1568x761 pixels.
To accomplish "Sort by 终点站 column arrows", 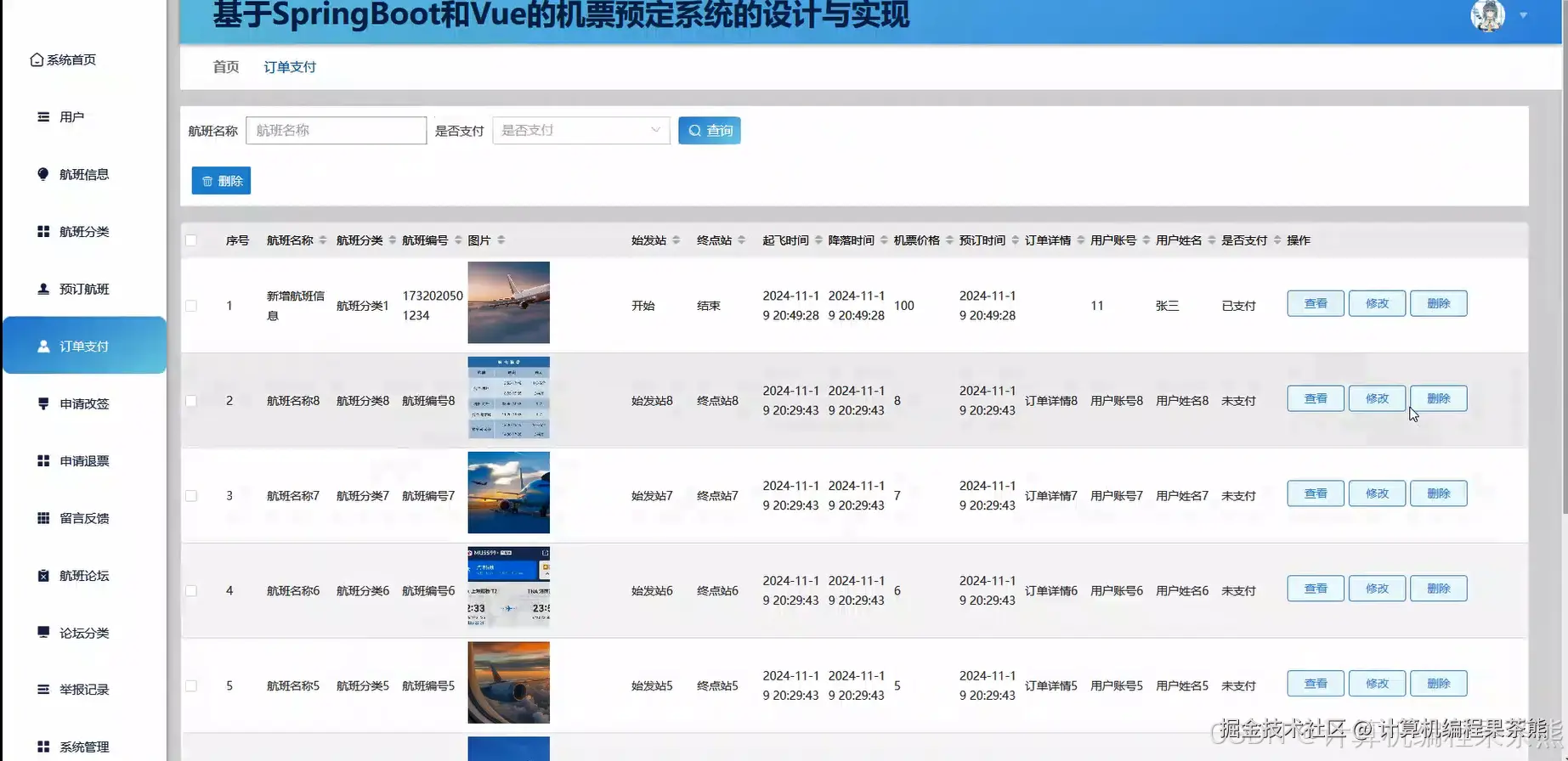I will [x=742, y=240].
